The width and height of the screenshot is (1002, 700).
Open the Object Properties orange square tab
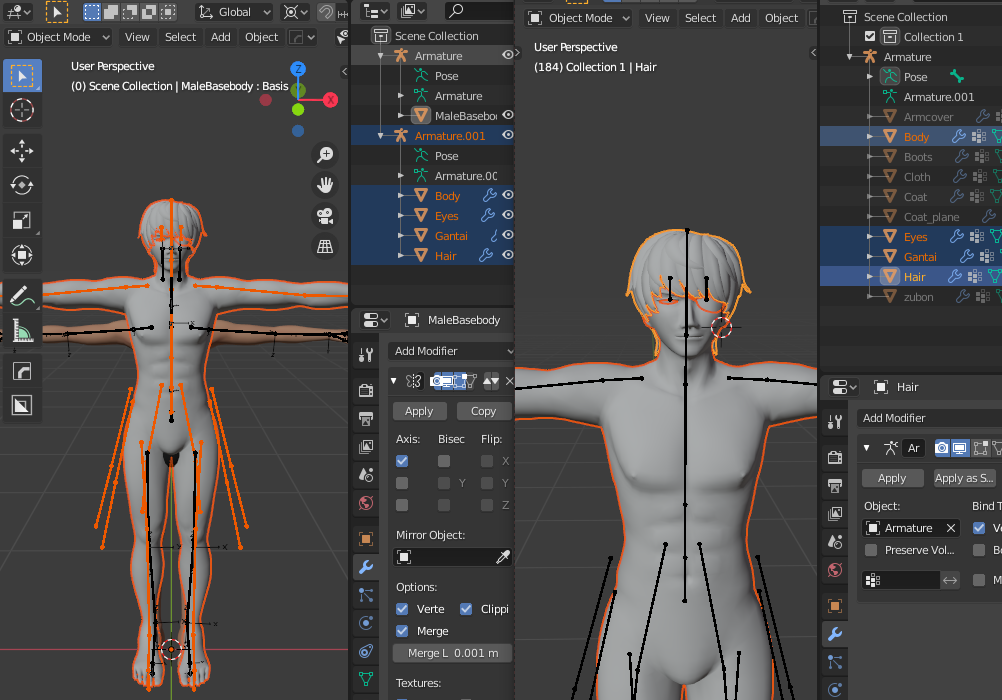[365, 539]
